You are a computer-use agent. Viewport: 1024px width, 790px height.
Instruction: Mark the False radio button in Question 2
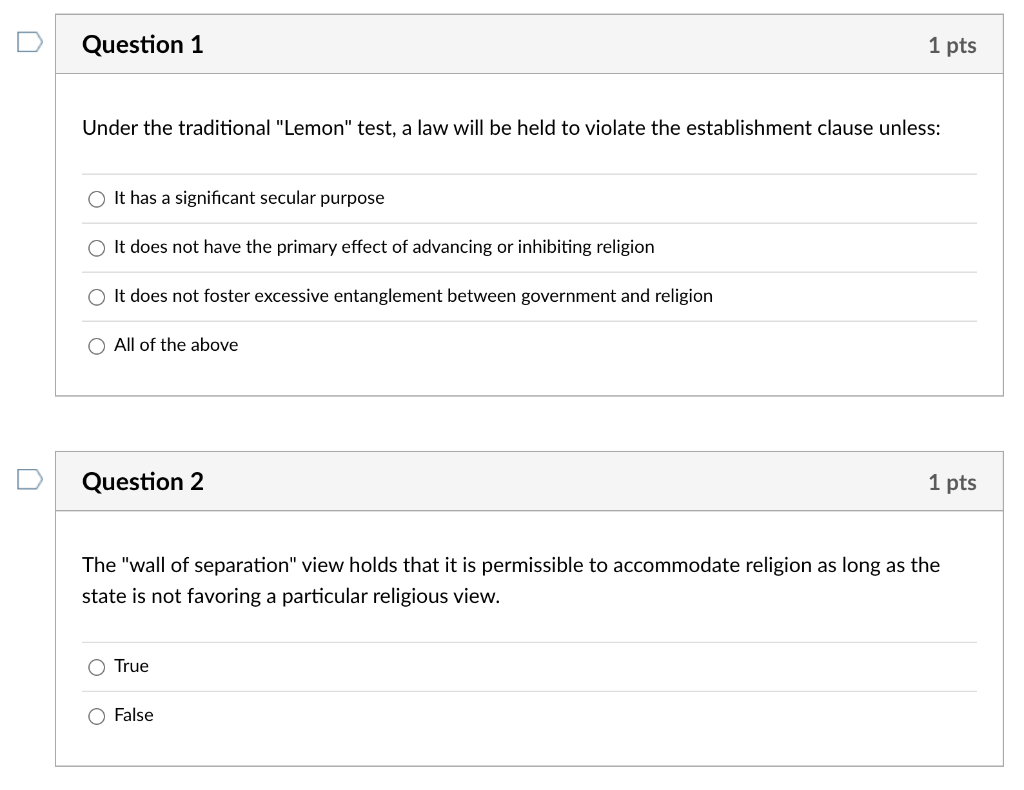tap(97, 716)
